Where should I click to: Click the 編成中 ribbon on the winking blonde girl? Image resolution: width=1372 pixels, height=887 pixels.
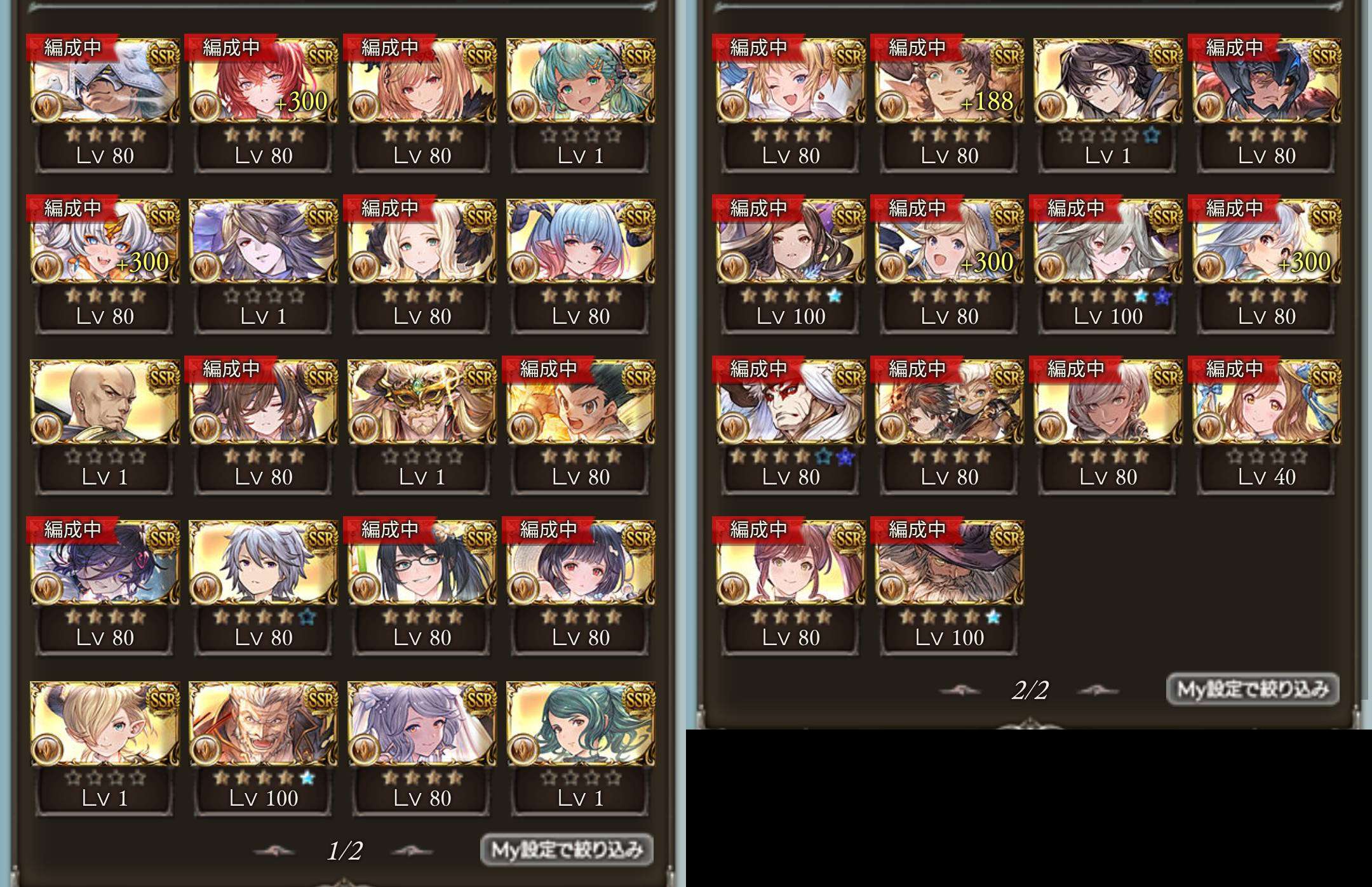pyautogui.click(x=759, y=48)
